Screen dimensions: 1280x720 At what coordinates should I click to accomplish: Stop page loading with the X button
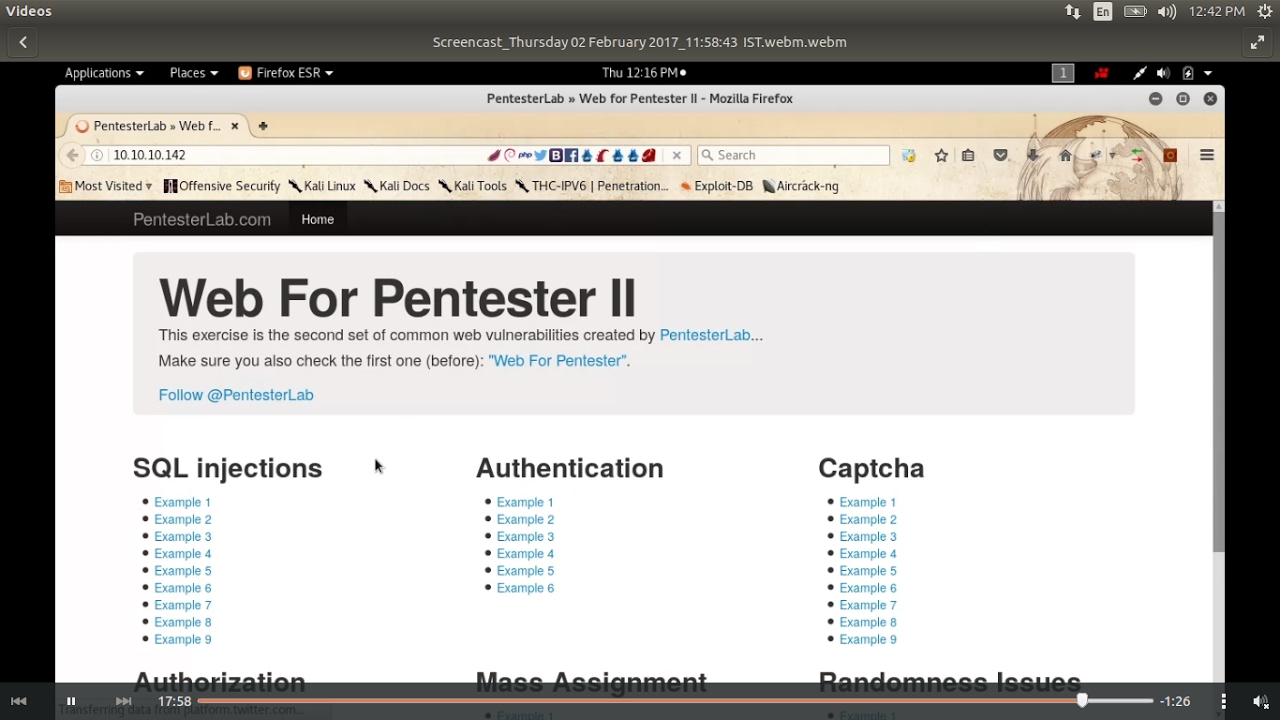677,155
